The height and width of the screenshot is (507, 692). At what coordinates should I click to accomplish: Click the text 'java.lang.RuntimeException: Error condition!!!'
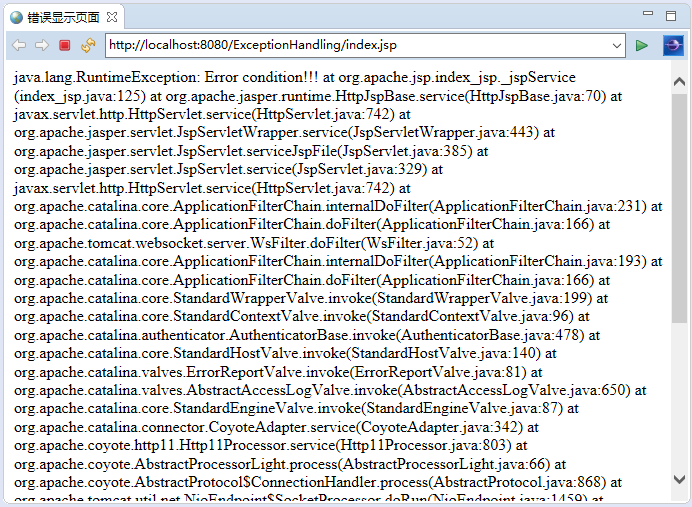pyautogui.click(x=166, y=77)
